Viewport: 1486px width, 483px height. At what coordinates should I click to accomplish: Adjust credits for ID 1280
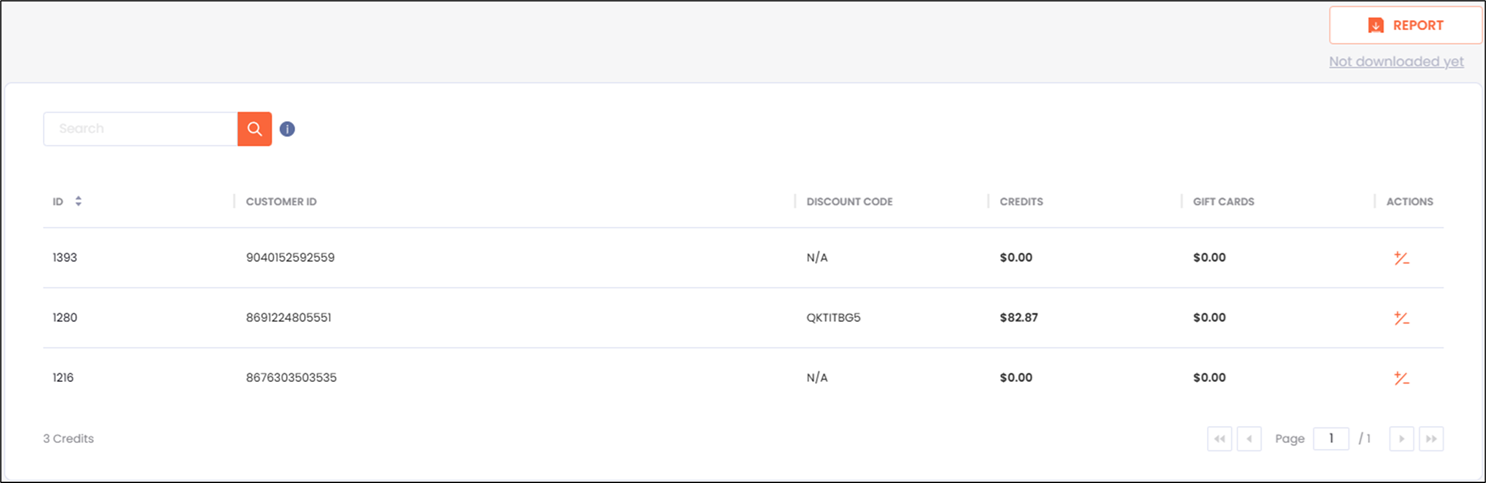pyautogui.click(x=1401, y=318)
